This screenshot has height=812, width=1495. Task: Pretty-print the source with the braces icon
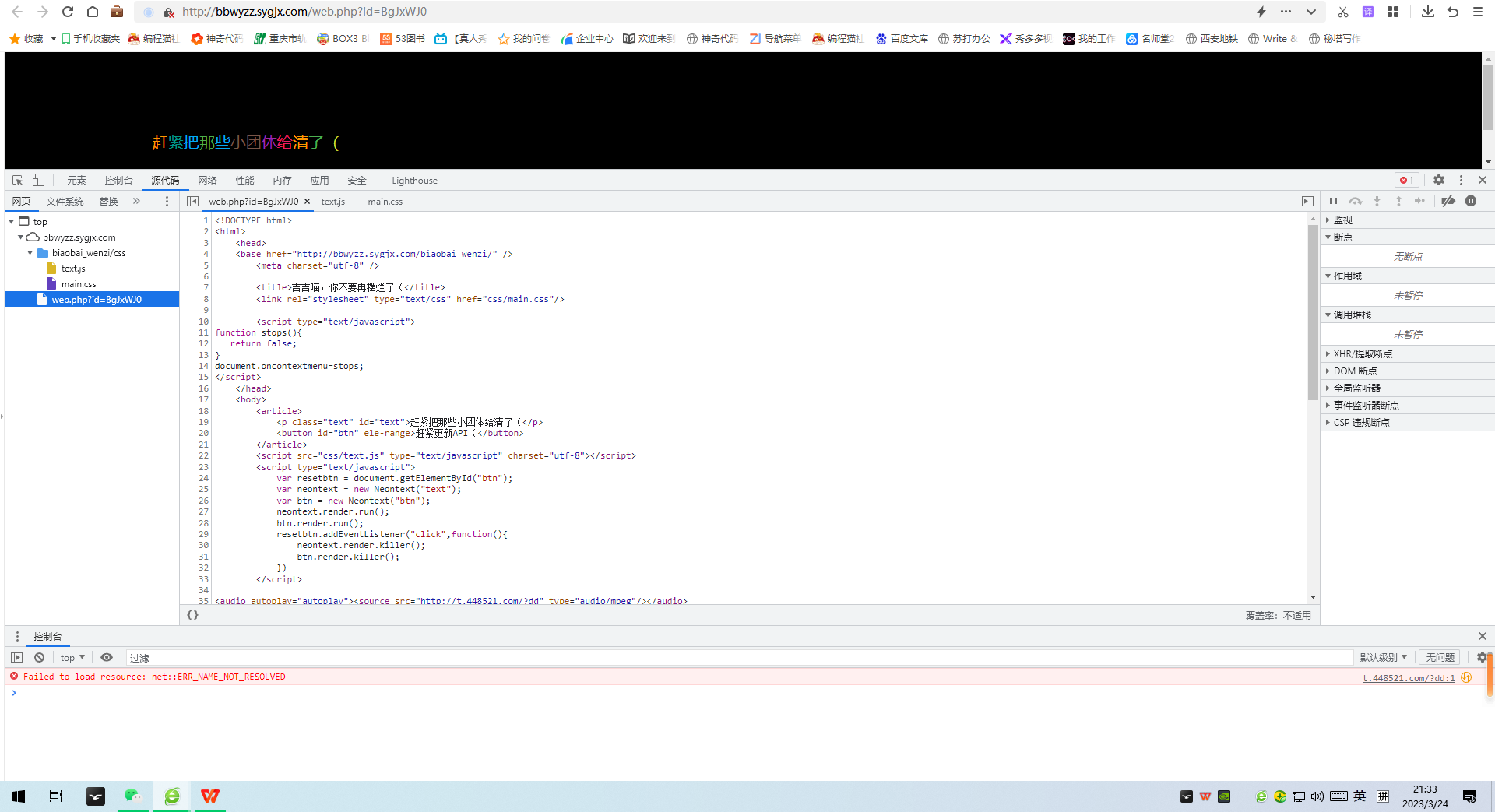192,615
